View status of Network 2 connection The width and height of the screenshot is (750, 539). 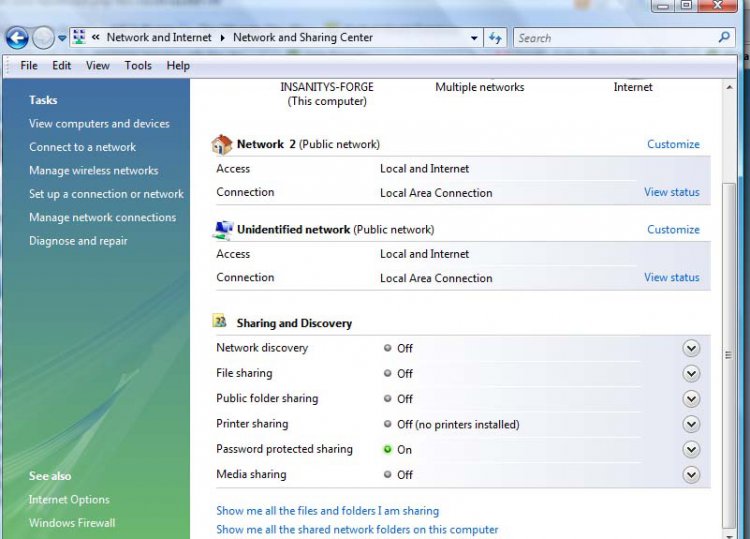672,192
